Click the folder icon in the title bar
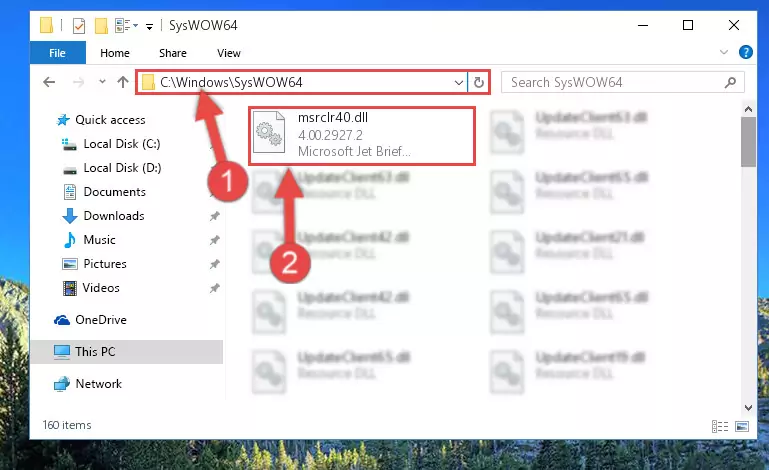The height and width of the screenshot is (470, 769). tap(47, 25)
